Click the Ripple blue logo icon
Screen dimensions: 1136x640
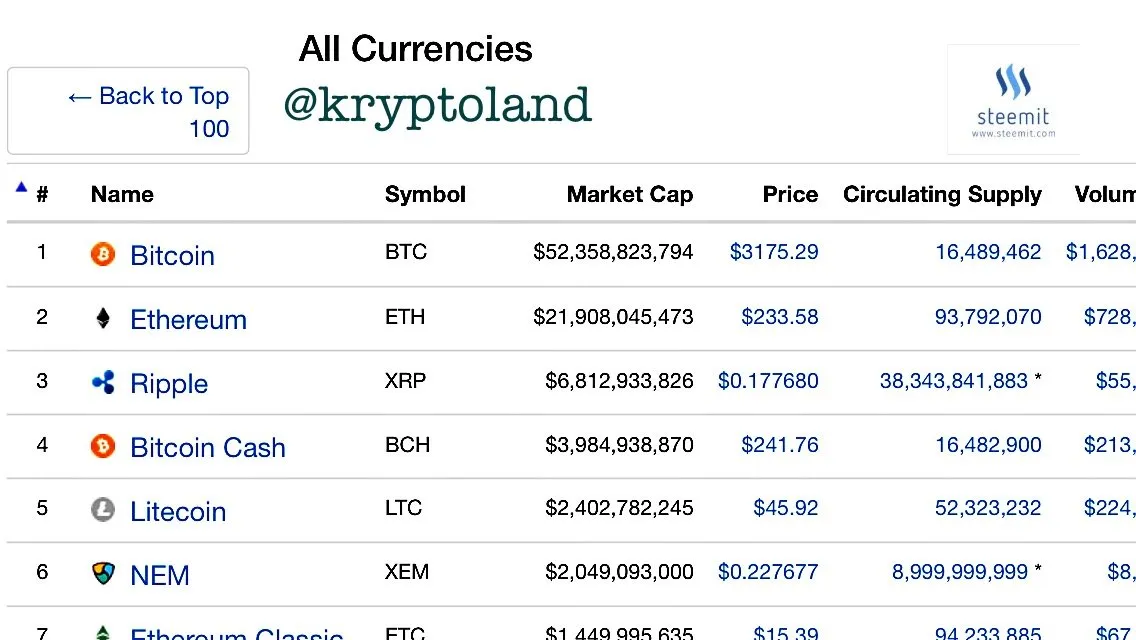tap(103, 382)
